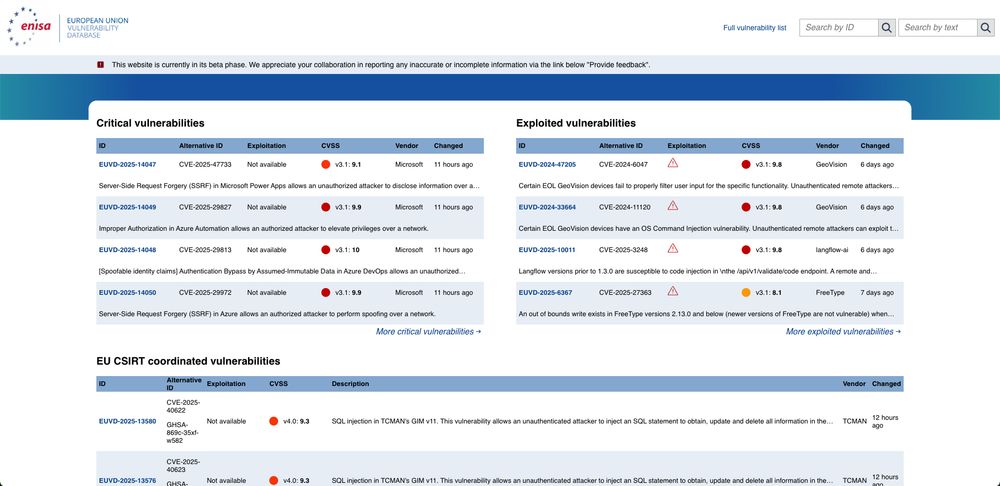Screen dimensions: 1000x486
Task: Click the Azure Automation Improper Authorization description
Action: click(263, 229)
